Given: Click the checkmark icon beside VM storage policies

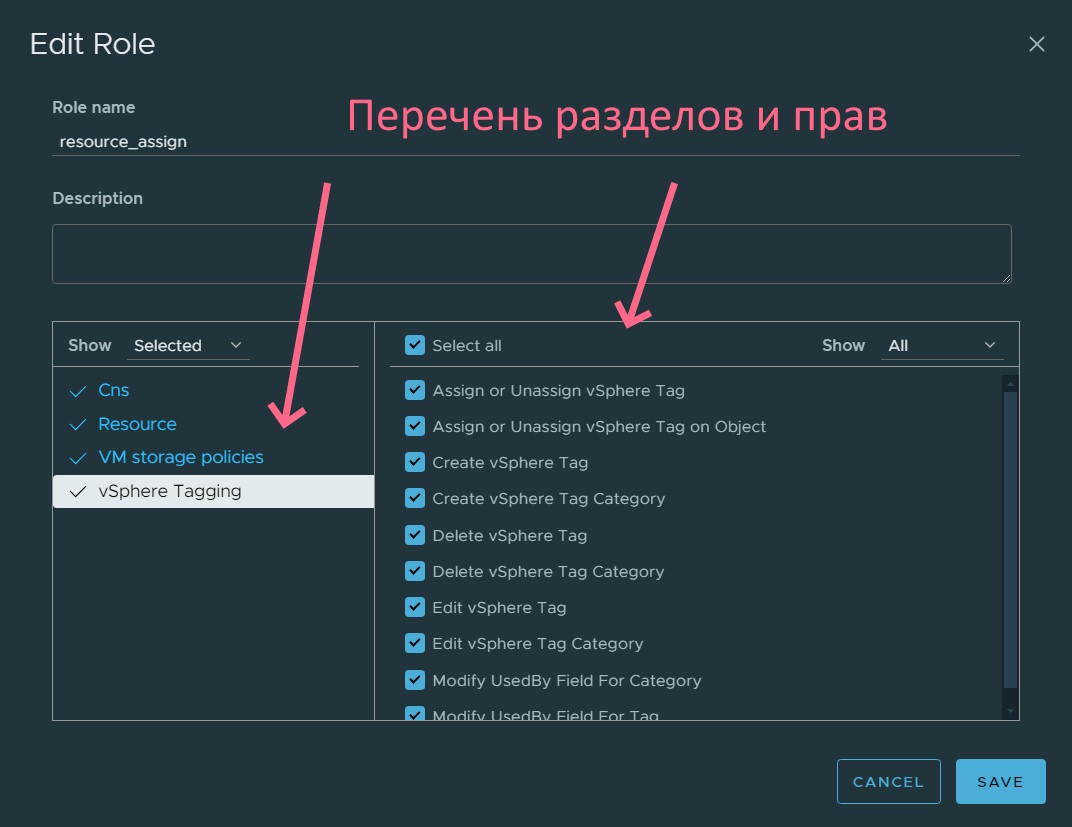Looking at the screenshot, I should click(78, 458).
